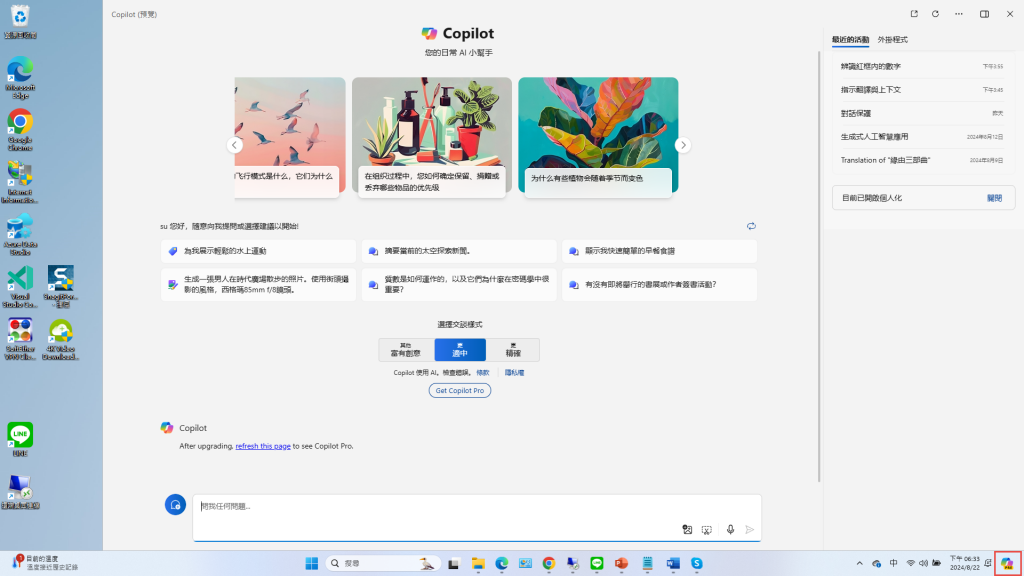The height and width of the screenshot is (576, 1024).
Task: Turn off personalization via 關閉
Action: coord(994,198)
